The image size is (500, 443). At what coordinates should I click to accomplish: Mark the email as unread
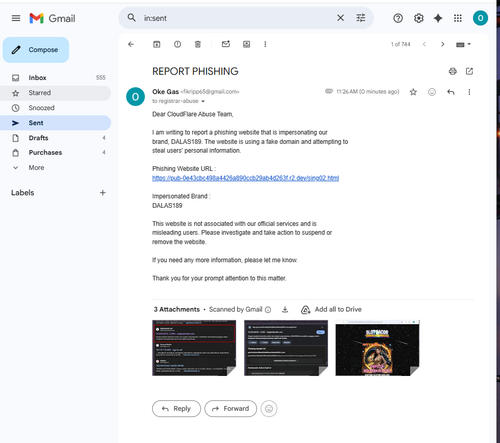pyautogui.click(x=226, y=44)
